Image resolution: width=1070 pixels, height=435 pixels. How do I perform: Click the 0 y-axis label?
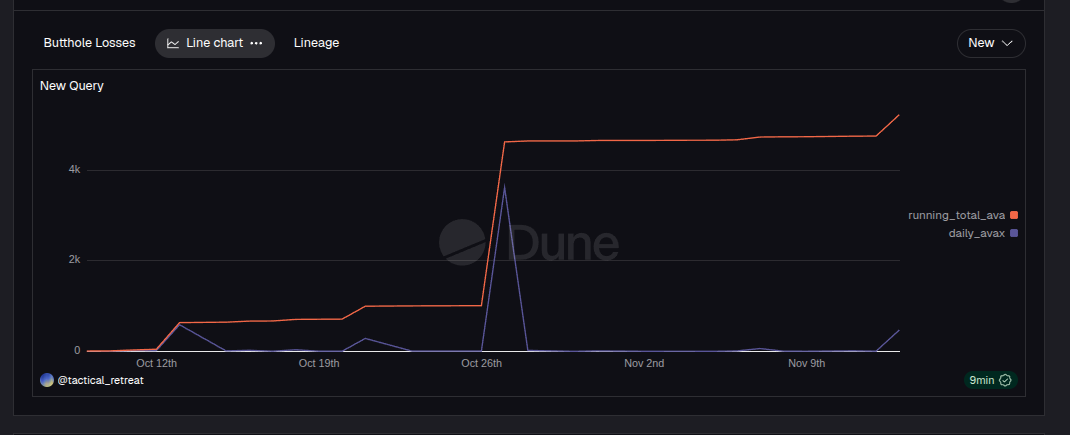point(77,350)
